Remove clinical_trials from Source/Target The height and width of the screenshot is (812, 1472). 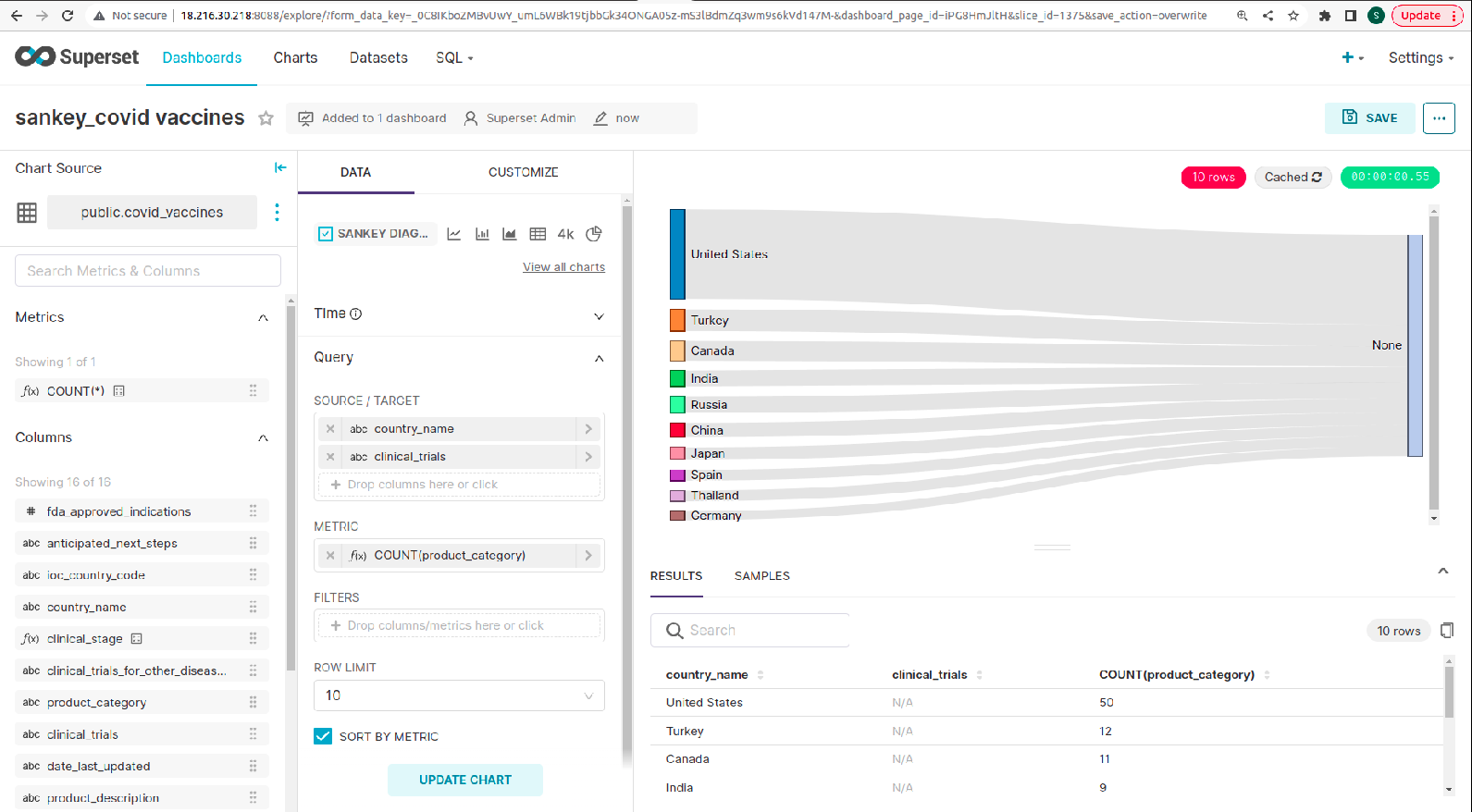[x=330, y=457]
